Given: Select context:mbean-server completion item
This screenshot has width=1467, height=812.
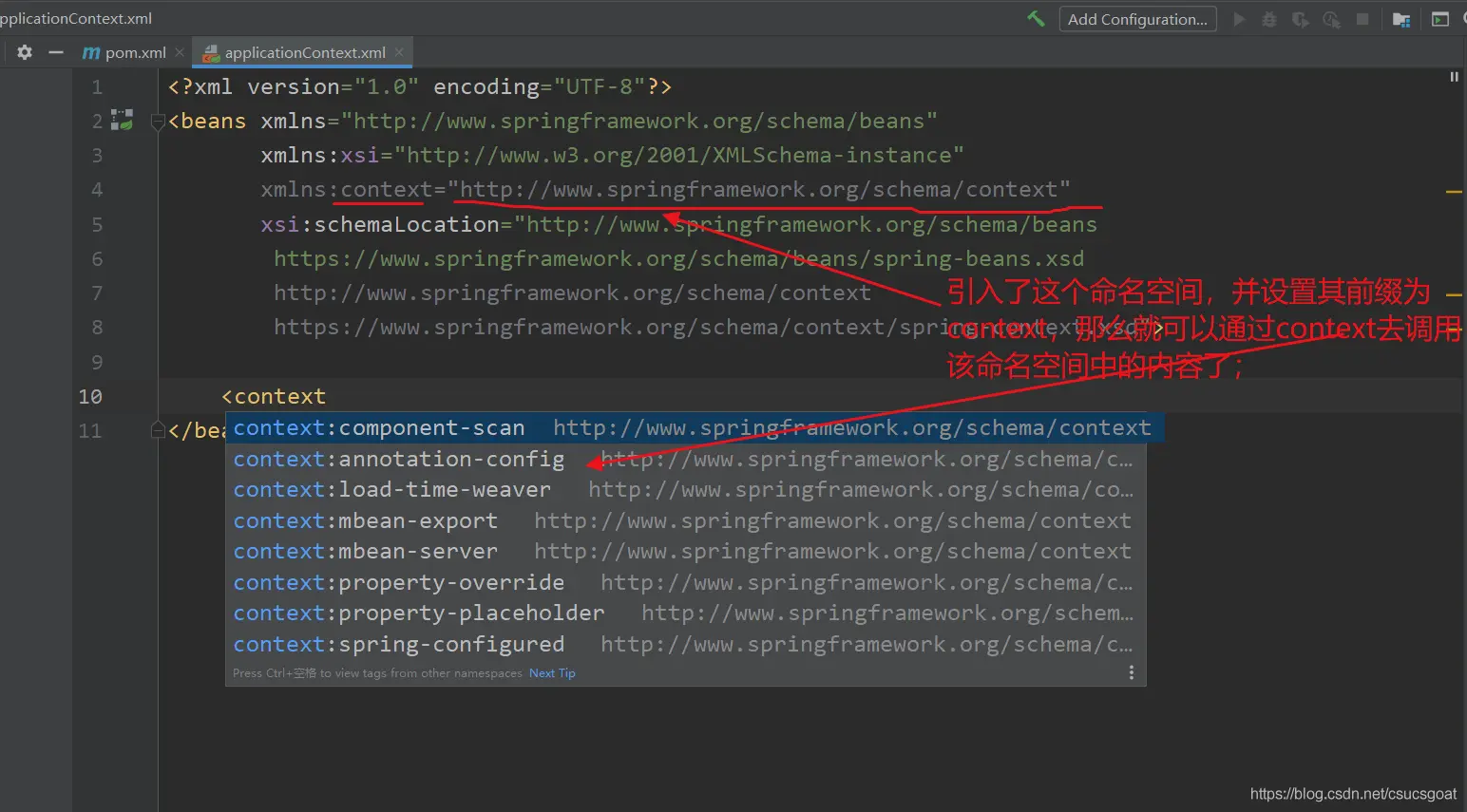Looking at the screenshot, I should point(685,552).
